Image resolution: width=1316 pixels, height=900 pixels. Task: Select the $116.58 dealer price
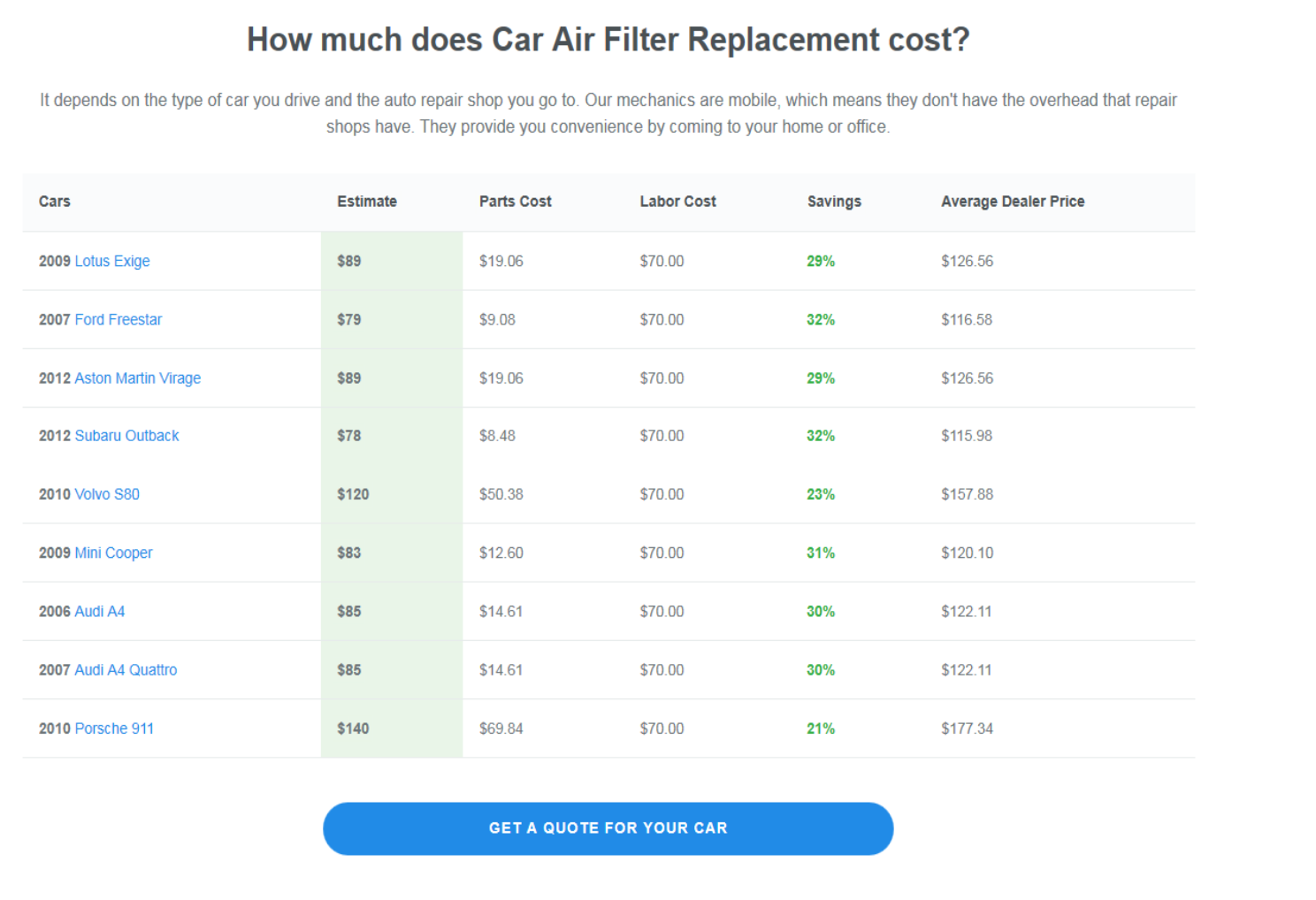click(967, 319)
